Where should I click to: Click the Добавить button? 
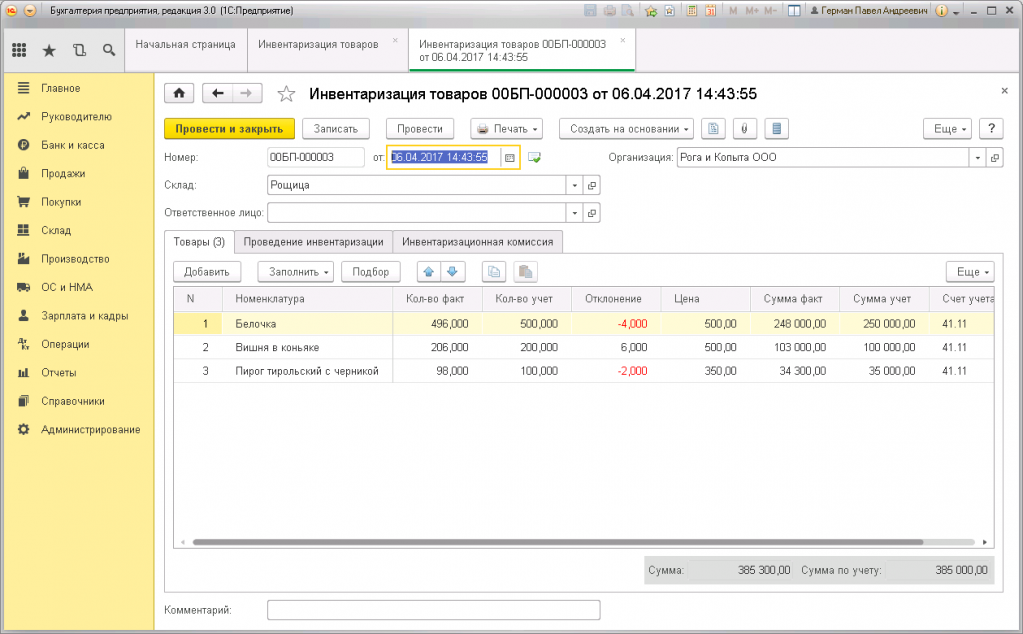207,272
